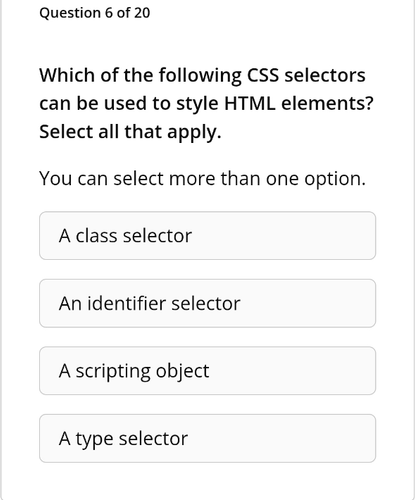Toggle the third answer box, scripting object

point(207,371)
